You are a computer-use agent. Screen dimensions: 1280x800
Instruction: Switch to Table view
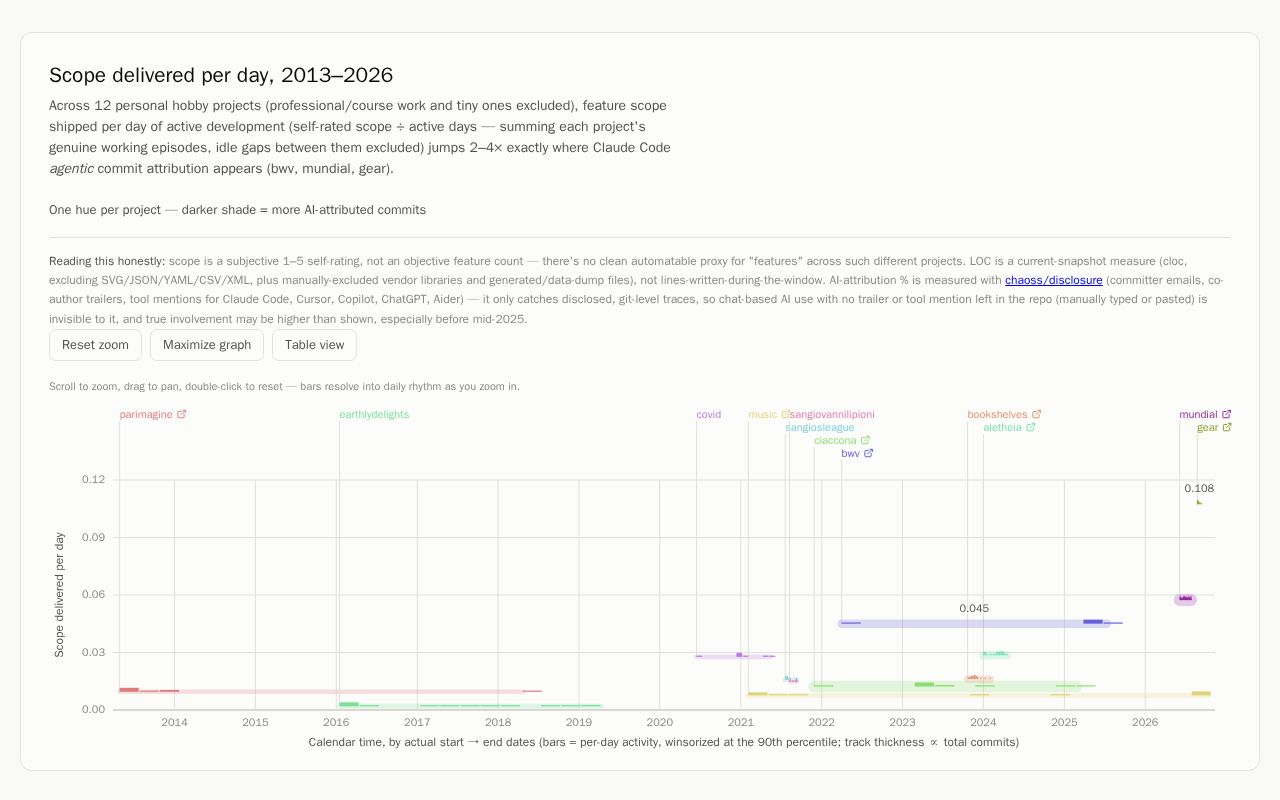[x=314, y=345]
